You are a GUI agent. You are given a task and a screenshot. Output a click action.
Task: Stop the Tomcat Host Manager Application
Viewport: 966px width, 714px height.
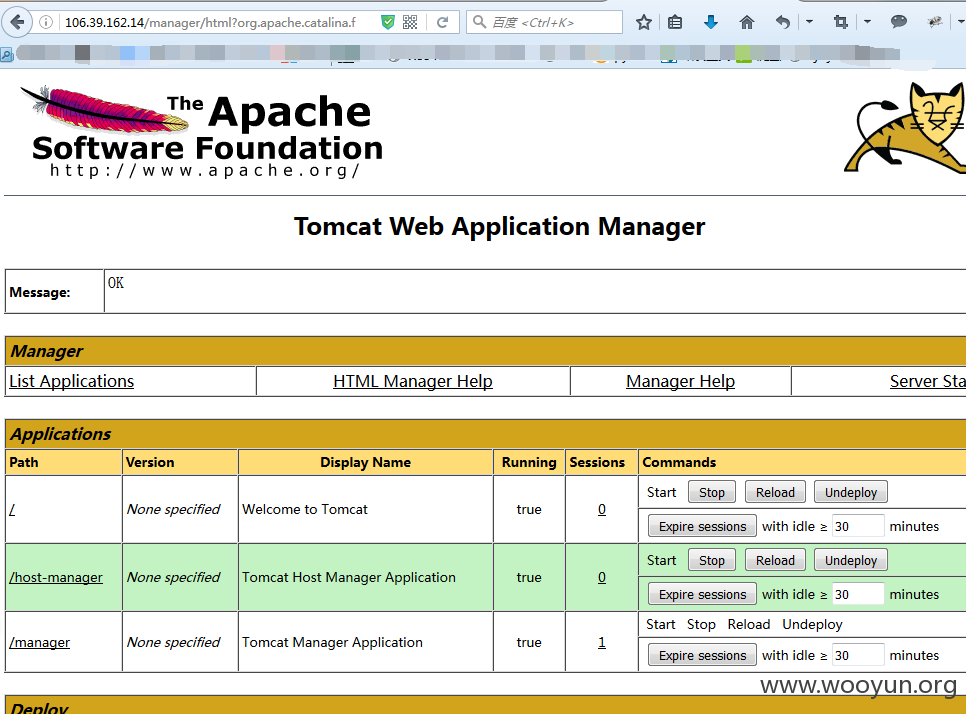click(x=712, y=561)
